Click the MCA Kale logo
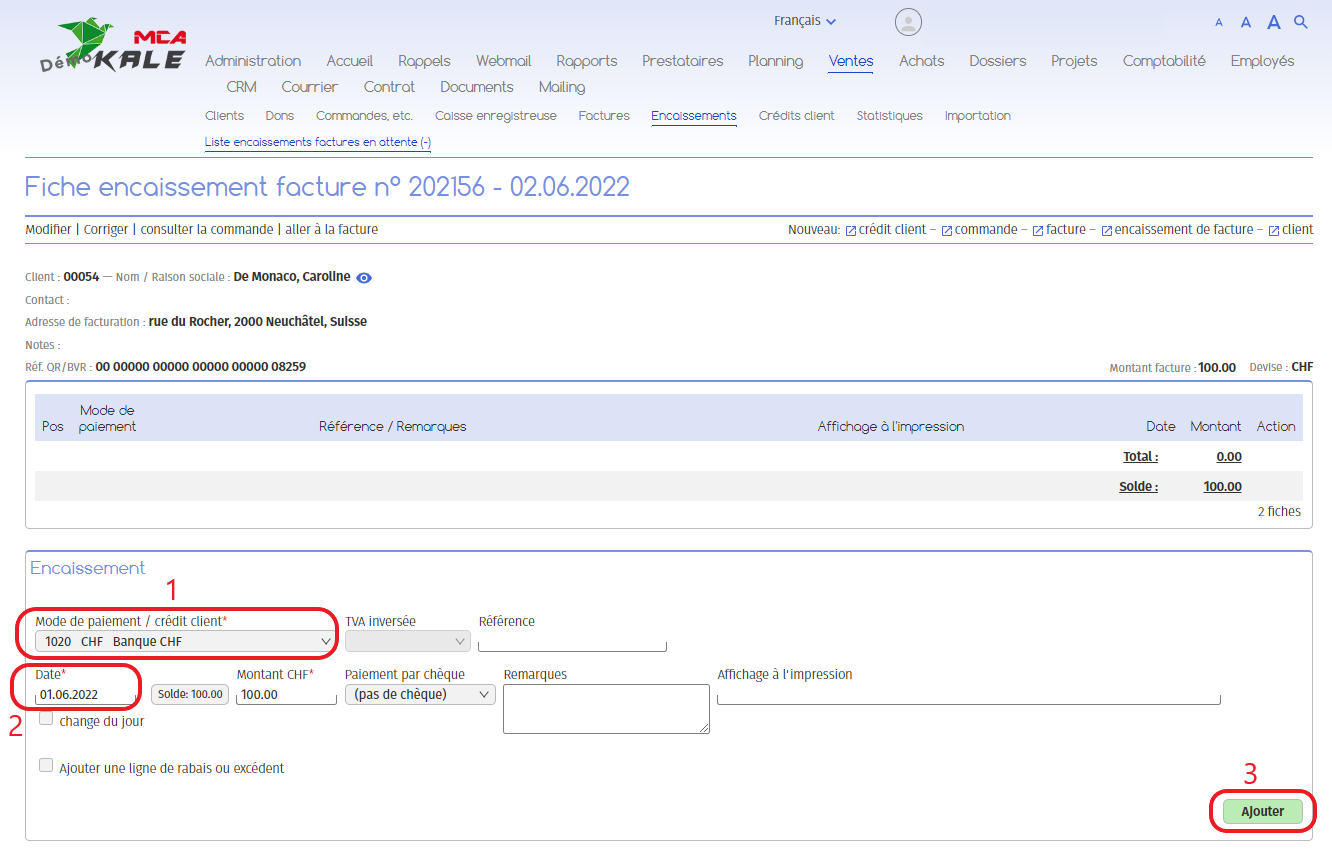The image size is (1332, 854). pos(112,47)
